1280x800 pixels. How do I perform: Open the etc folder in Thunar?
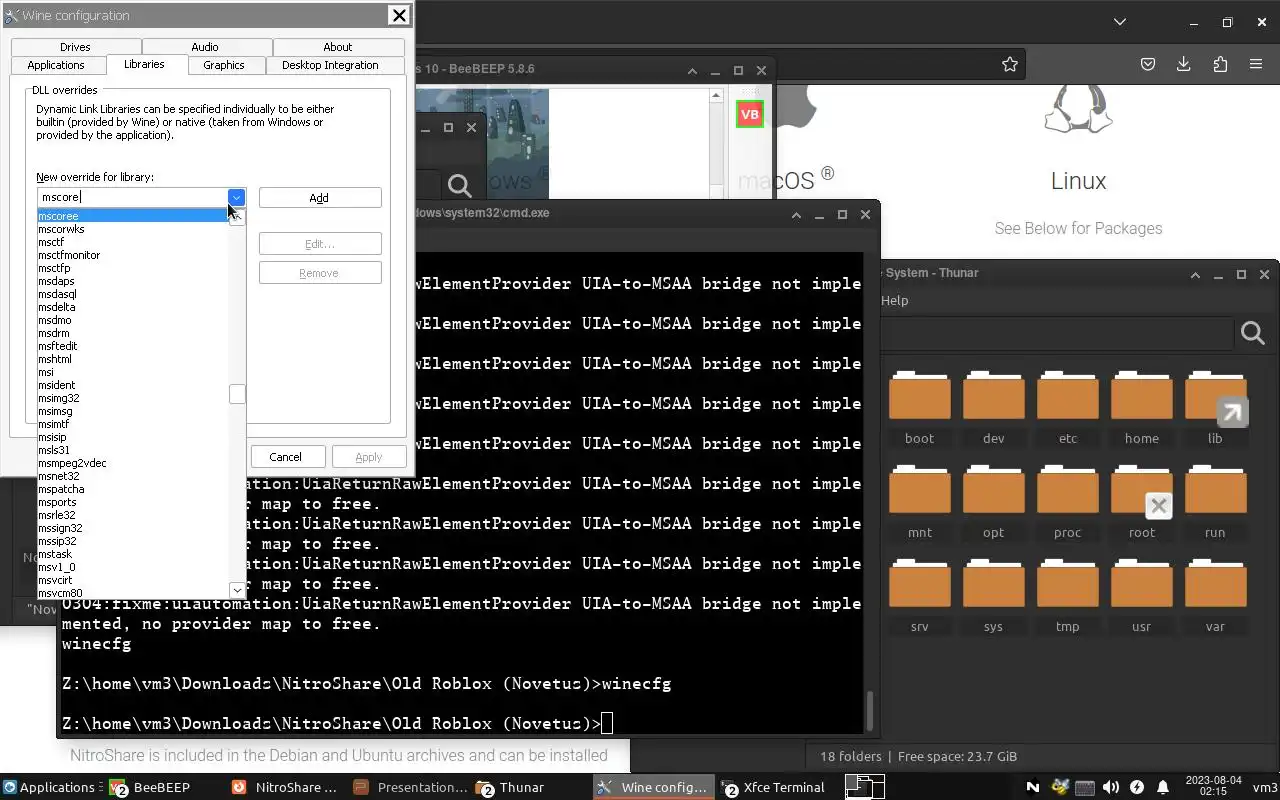(1067, 408)
